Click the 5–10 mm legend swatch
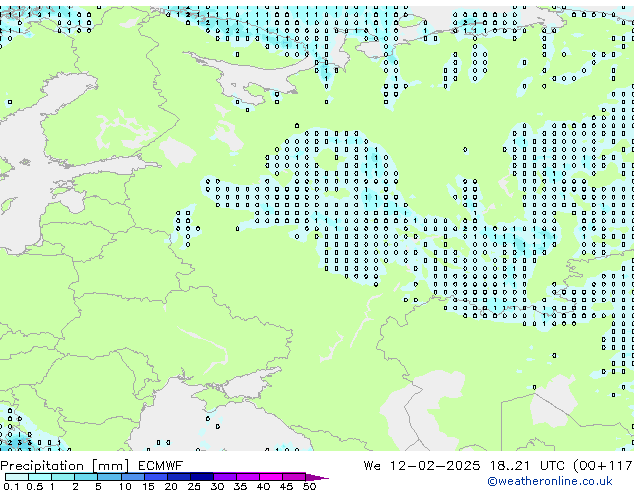The width and height of the screenshot is (634, 490). click(x=109, y=477)
